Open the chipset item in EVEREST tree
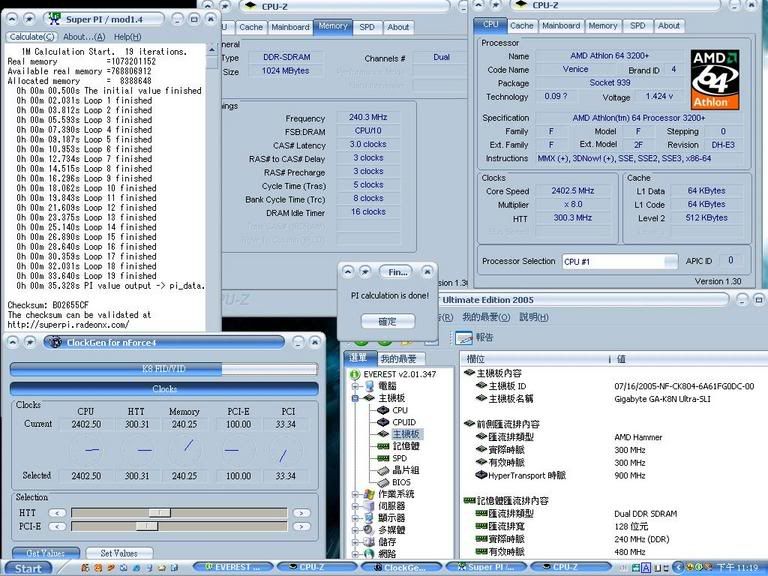 click(404, 470)
